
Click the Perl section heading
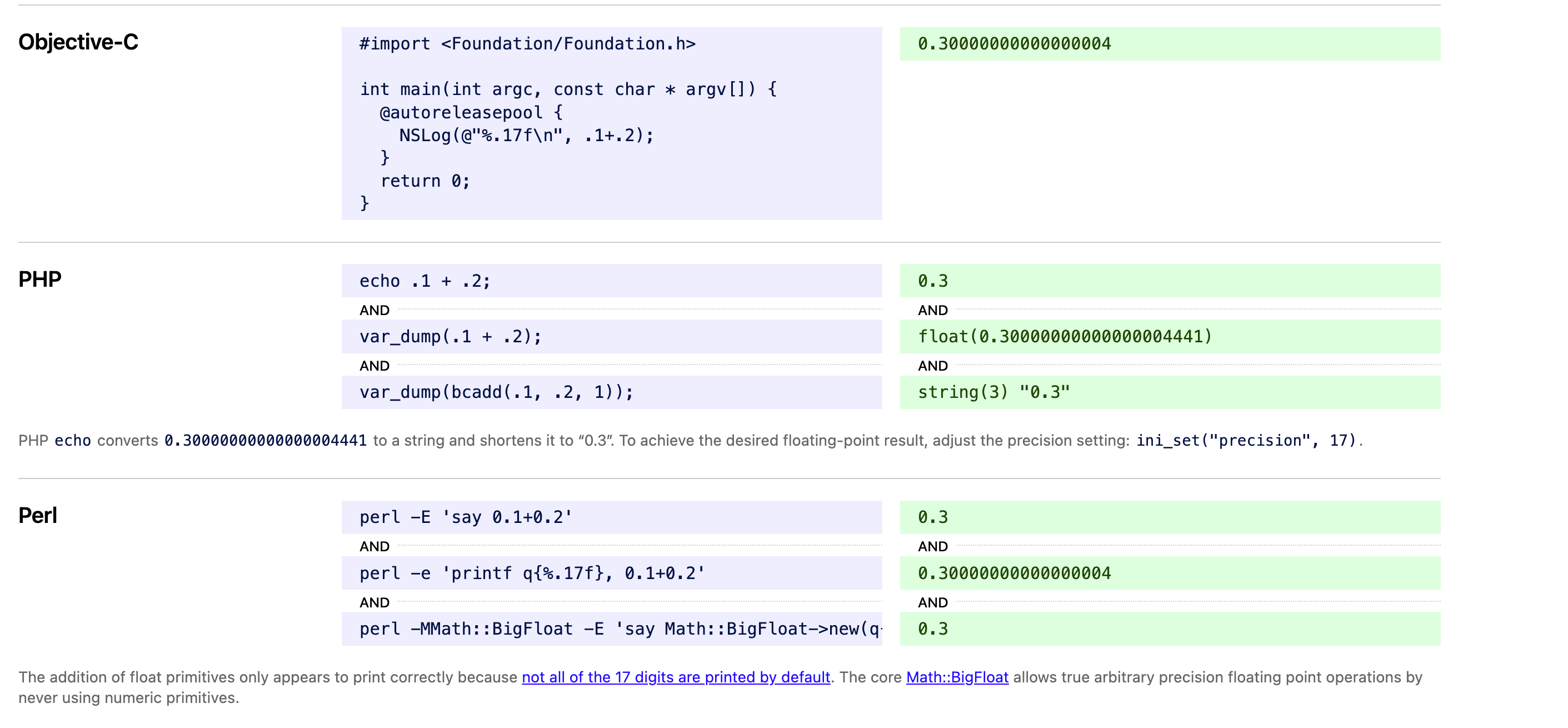38,516
